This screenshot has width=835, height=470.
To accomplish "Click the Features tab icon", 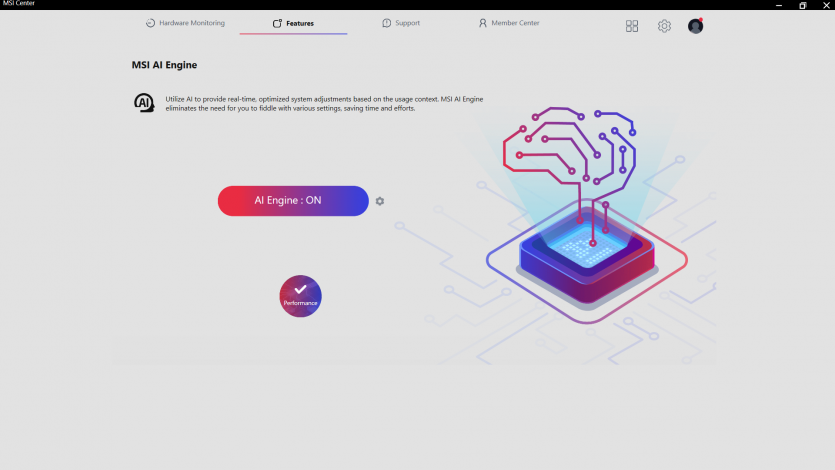I will 277,23.
